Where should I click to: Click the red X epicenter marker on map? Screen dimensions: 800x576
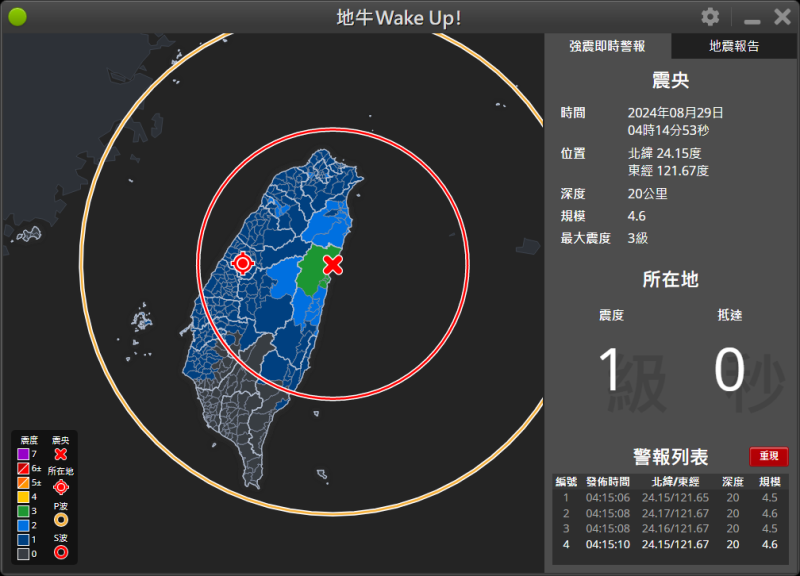click(333, 264)
